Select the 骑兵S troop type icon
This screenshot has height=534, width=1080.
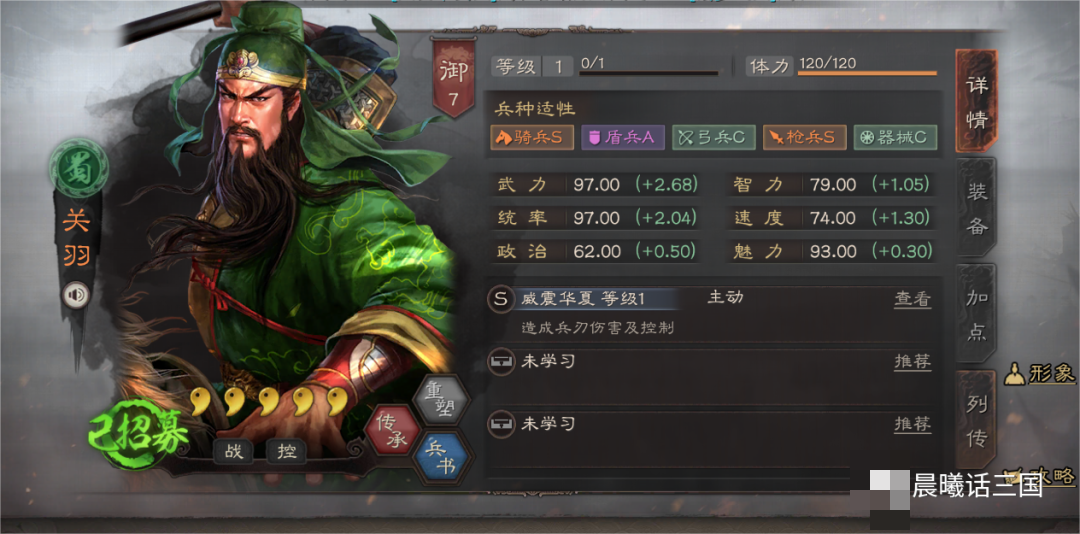point(532,137)
